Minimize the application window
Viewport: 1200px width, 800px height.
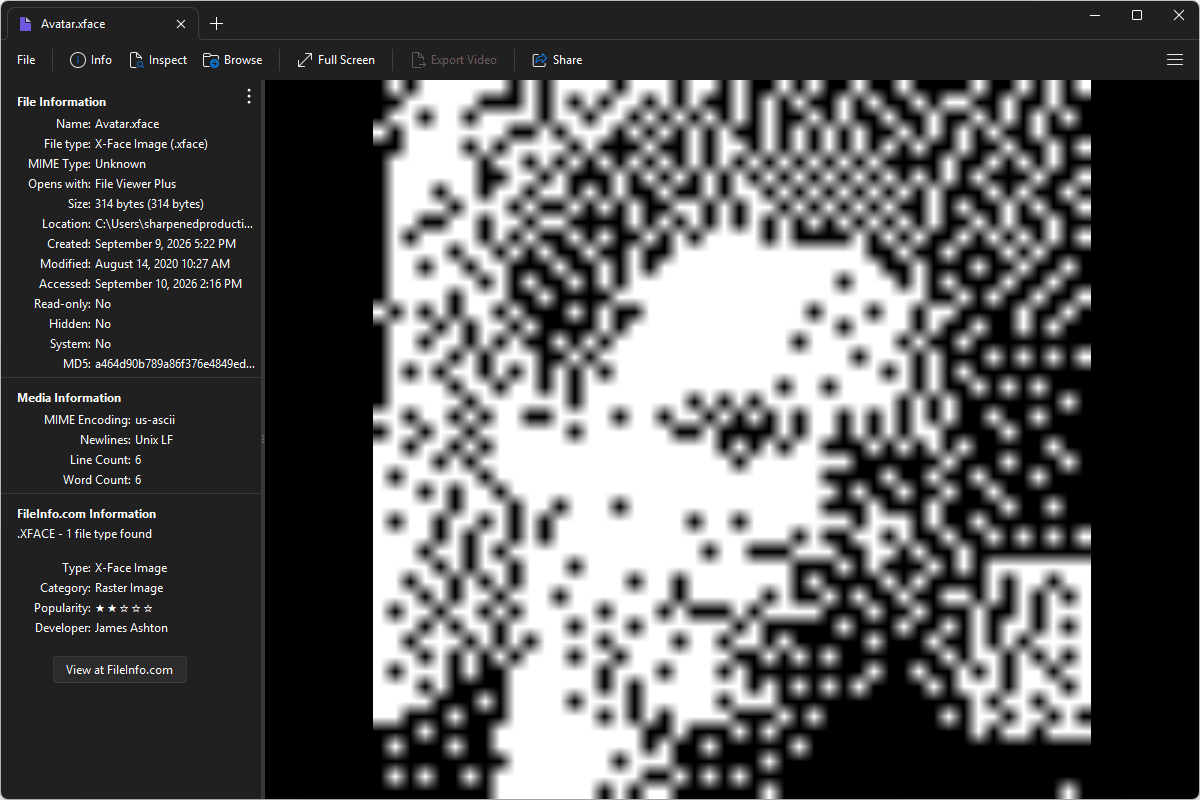coord(1093,15)
